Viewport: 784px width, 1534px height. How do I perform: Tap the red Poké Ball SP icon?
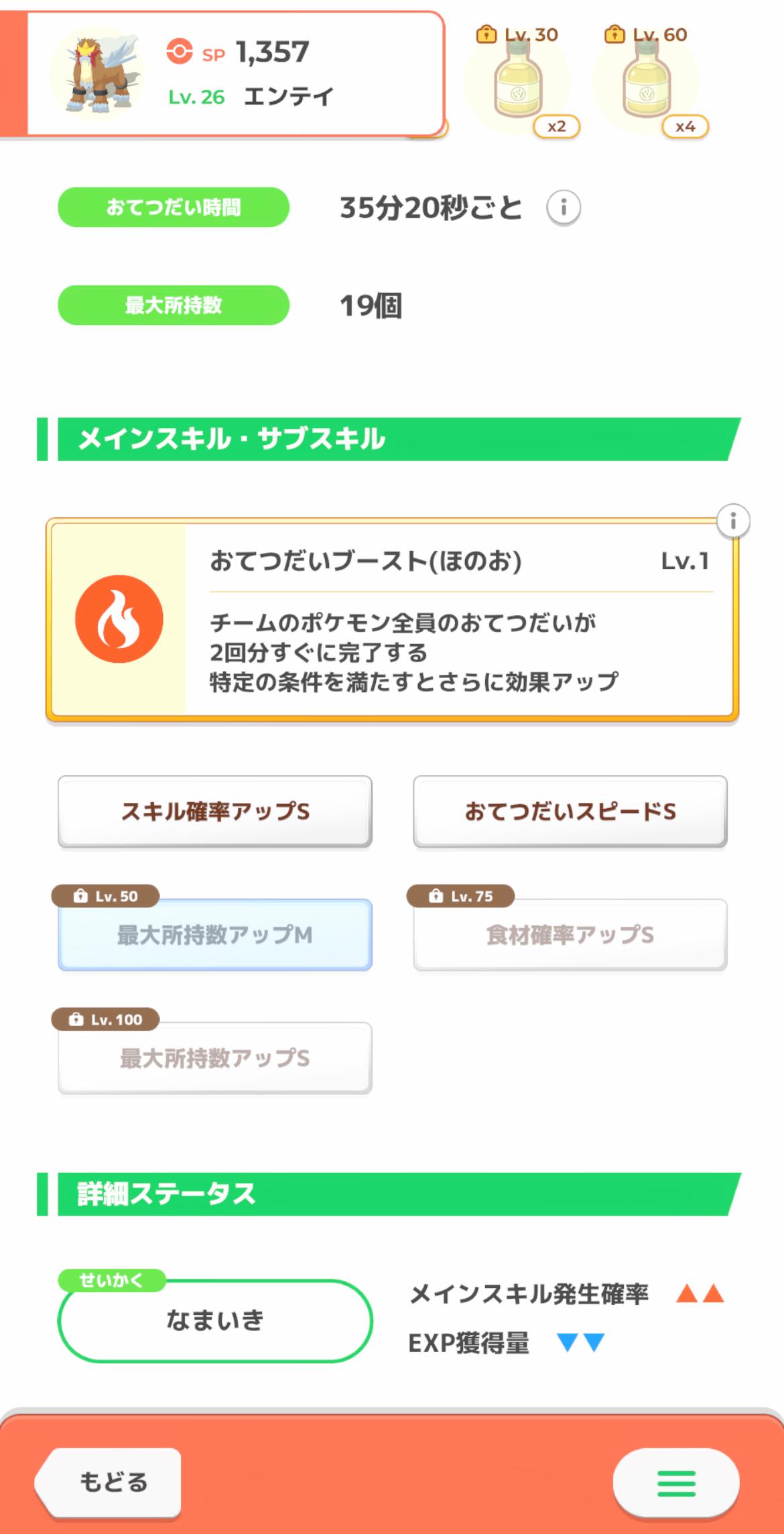180,52
